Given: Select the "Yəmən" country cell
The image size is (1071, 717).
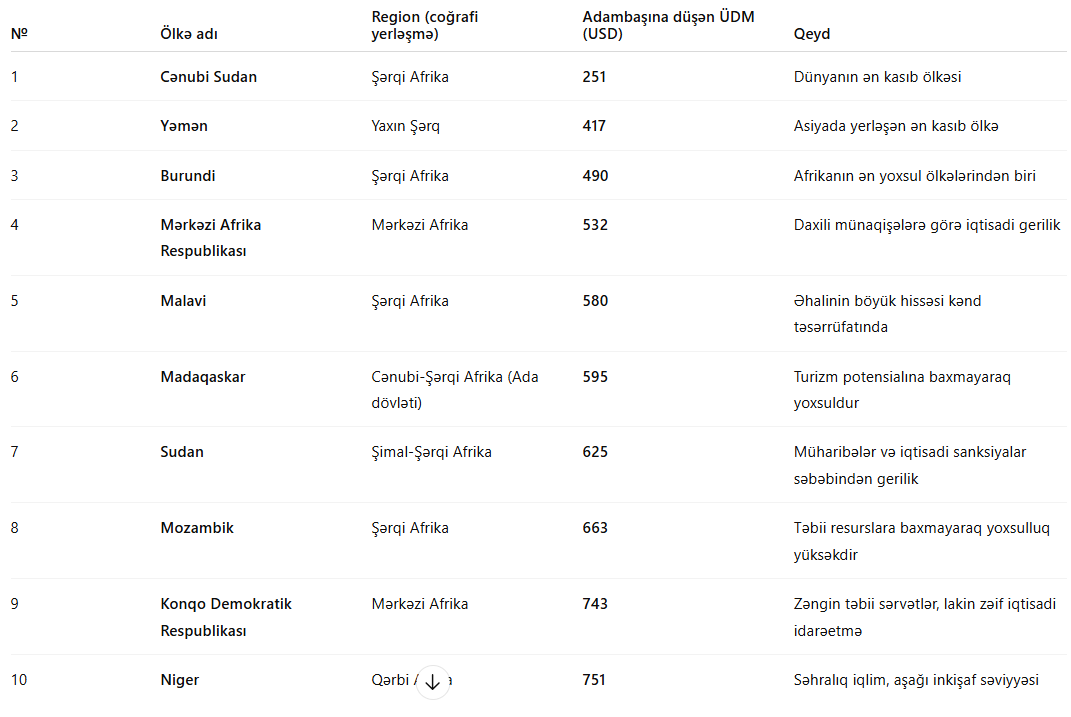Looking at the screenshot, I should tap(184, 126).
